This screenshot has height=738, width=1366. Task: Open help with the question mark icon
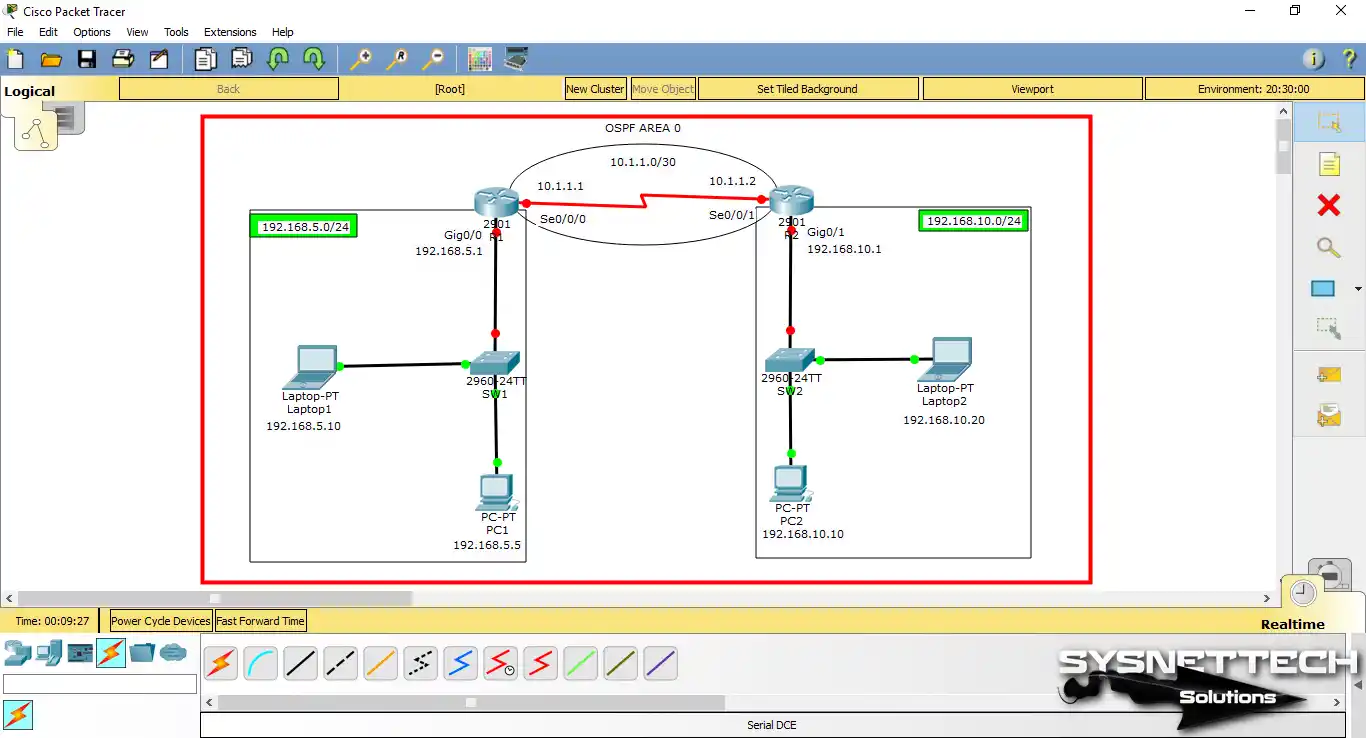click(1348, 59)
